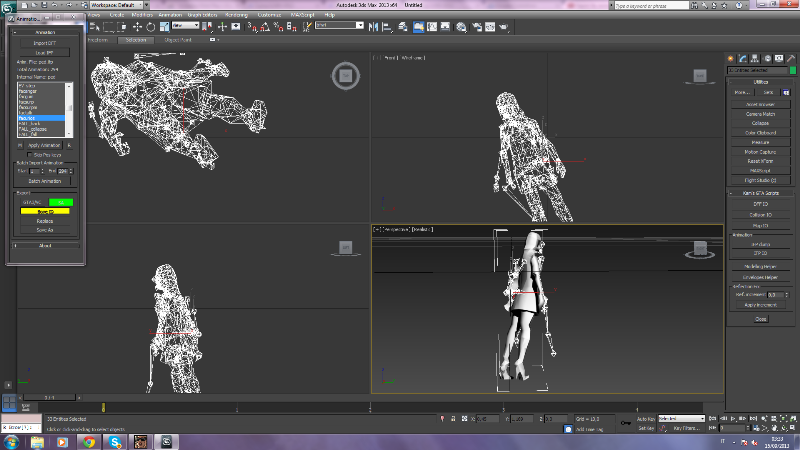Open the Modify command panel tab

(x=743, y=59)
